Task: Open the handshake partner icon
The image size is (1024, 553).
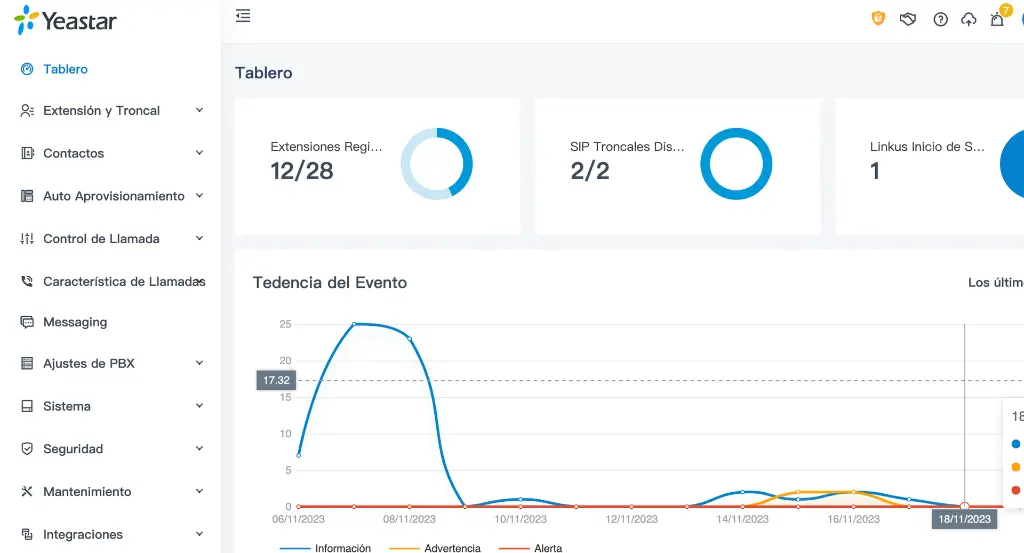Action: (x=908, y=19)
